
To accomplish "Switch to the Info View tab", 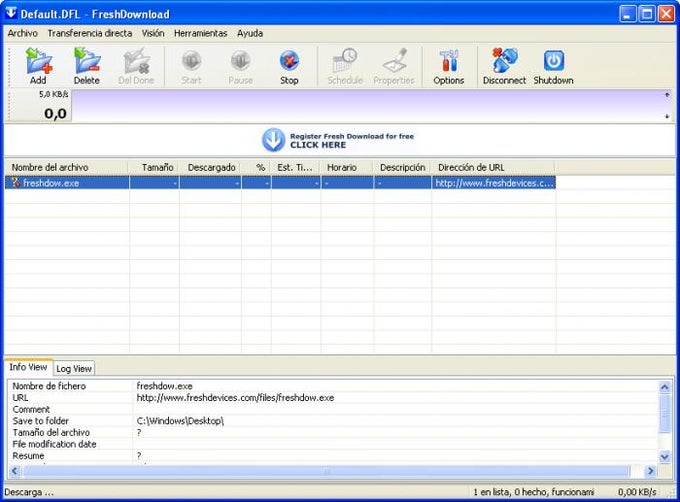I will [x=28, y=367].
